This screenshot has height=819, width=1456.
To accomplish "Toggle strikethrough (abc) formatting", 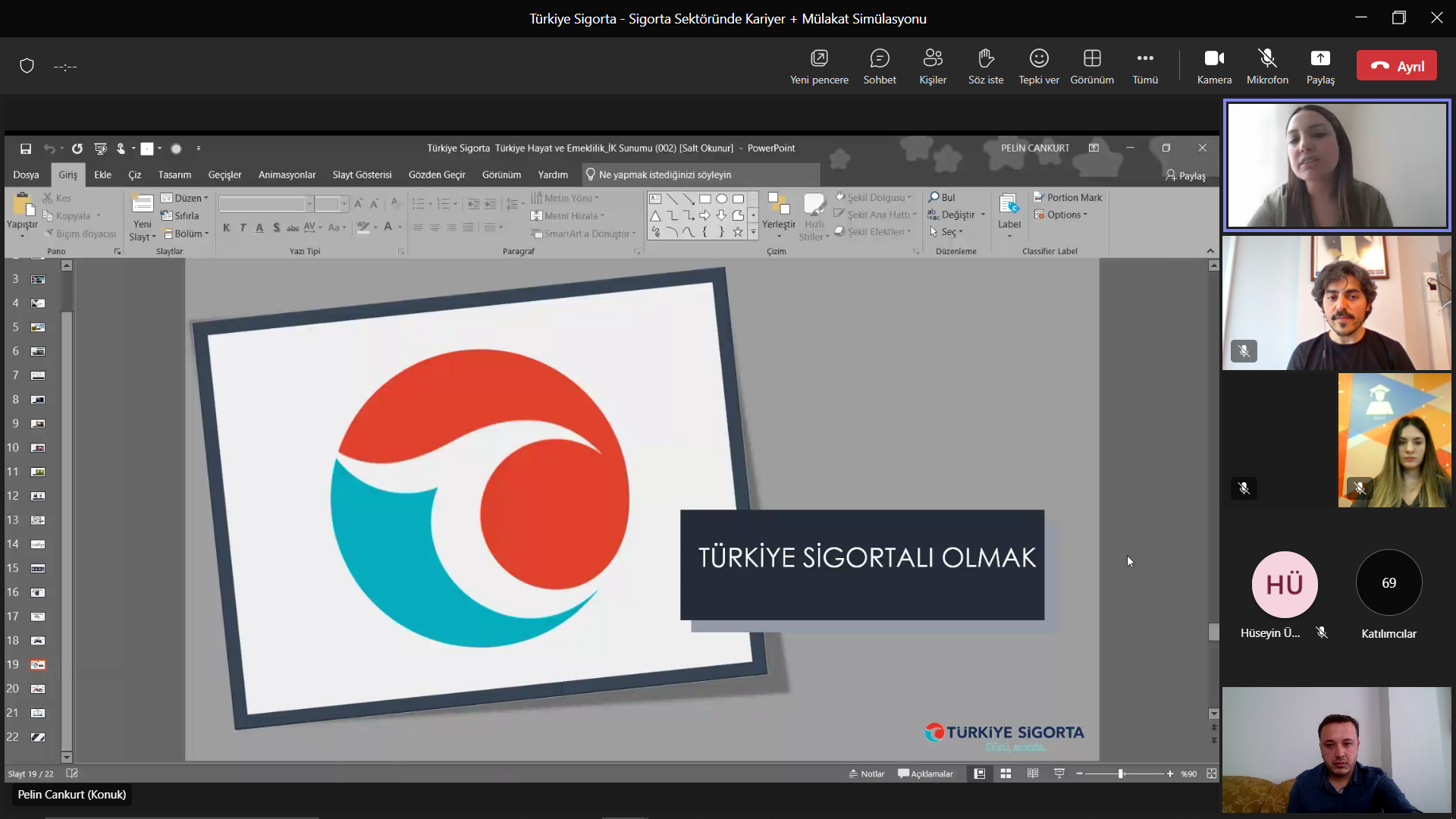I will coord(293,227).
